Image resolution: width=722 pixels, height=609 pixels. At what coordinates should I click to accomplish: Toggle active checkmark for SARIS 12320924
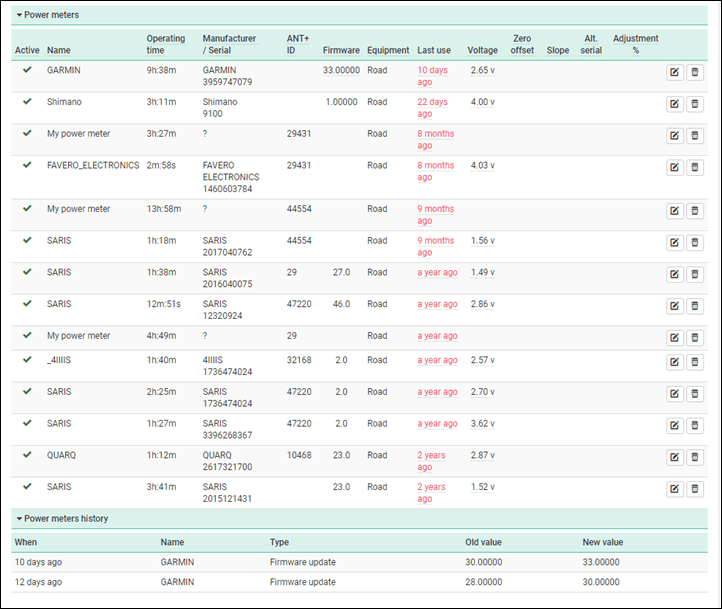(x=27, y=303)
